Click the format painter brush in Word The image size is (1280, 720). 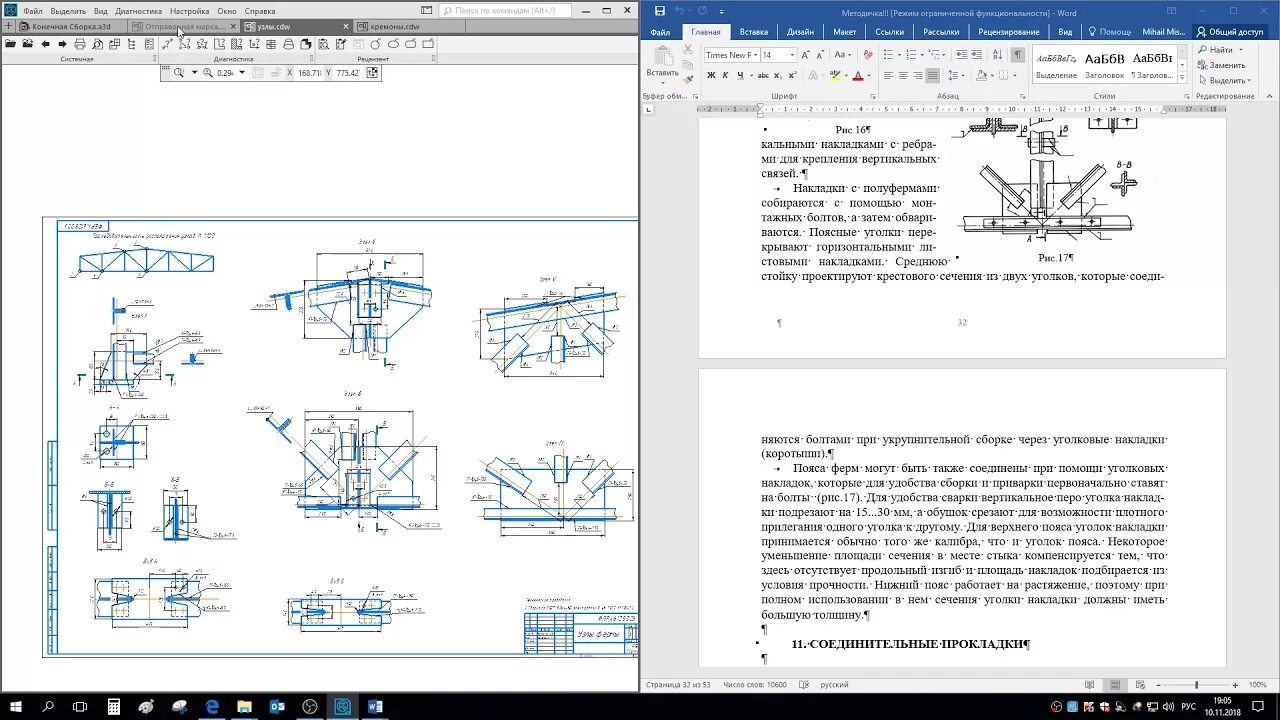pyautogui.click(x=687, y=79)
